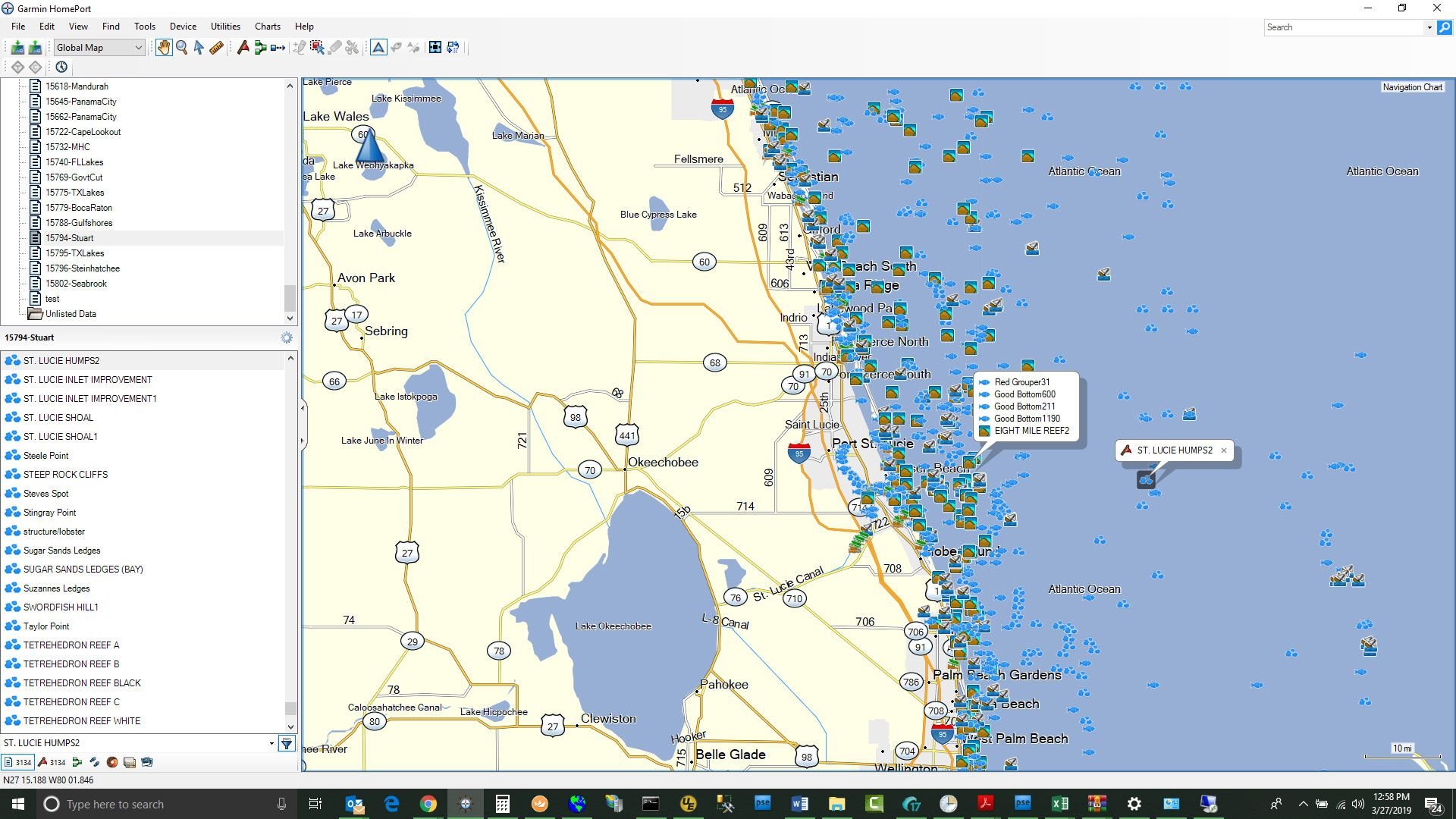Select waypoint SWORDFISH HILL1
Image resolution: width=1456 pixels, height=819 pixels.
61,607
